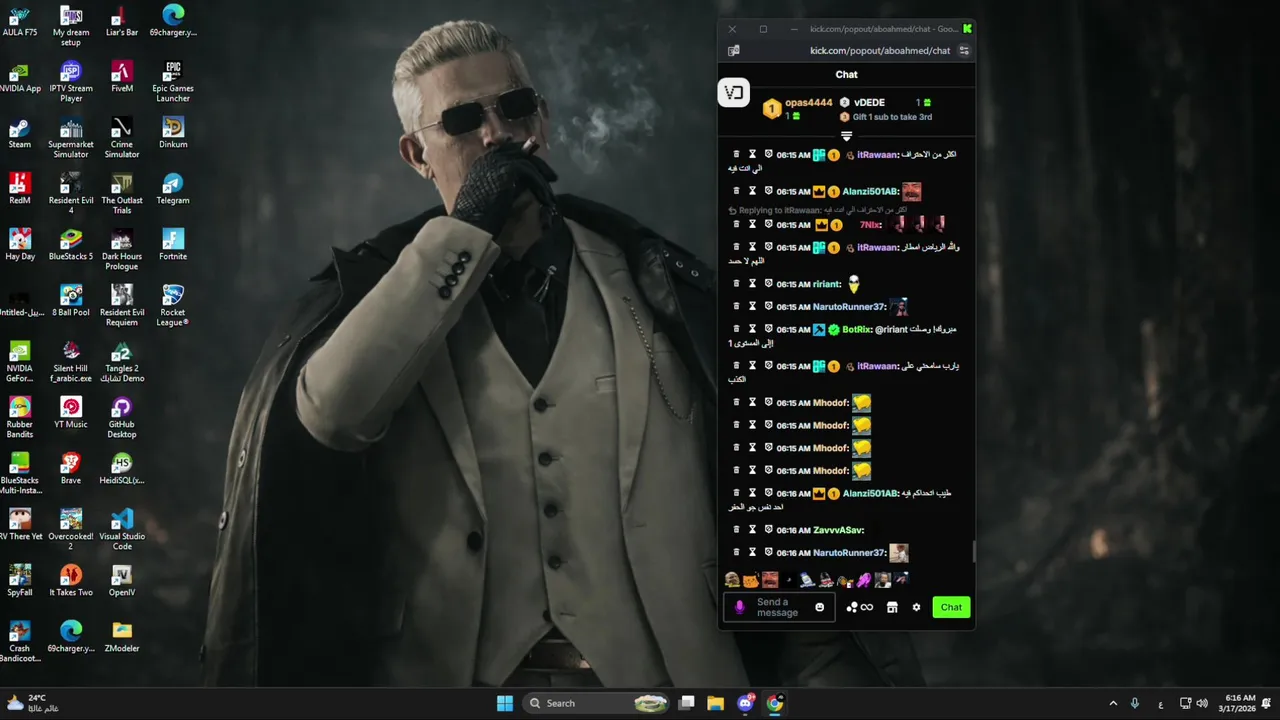Click username NarutoRunner37 at 06:16 AM
1280x720 pixels.
coord(849,553)
